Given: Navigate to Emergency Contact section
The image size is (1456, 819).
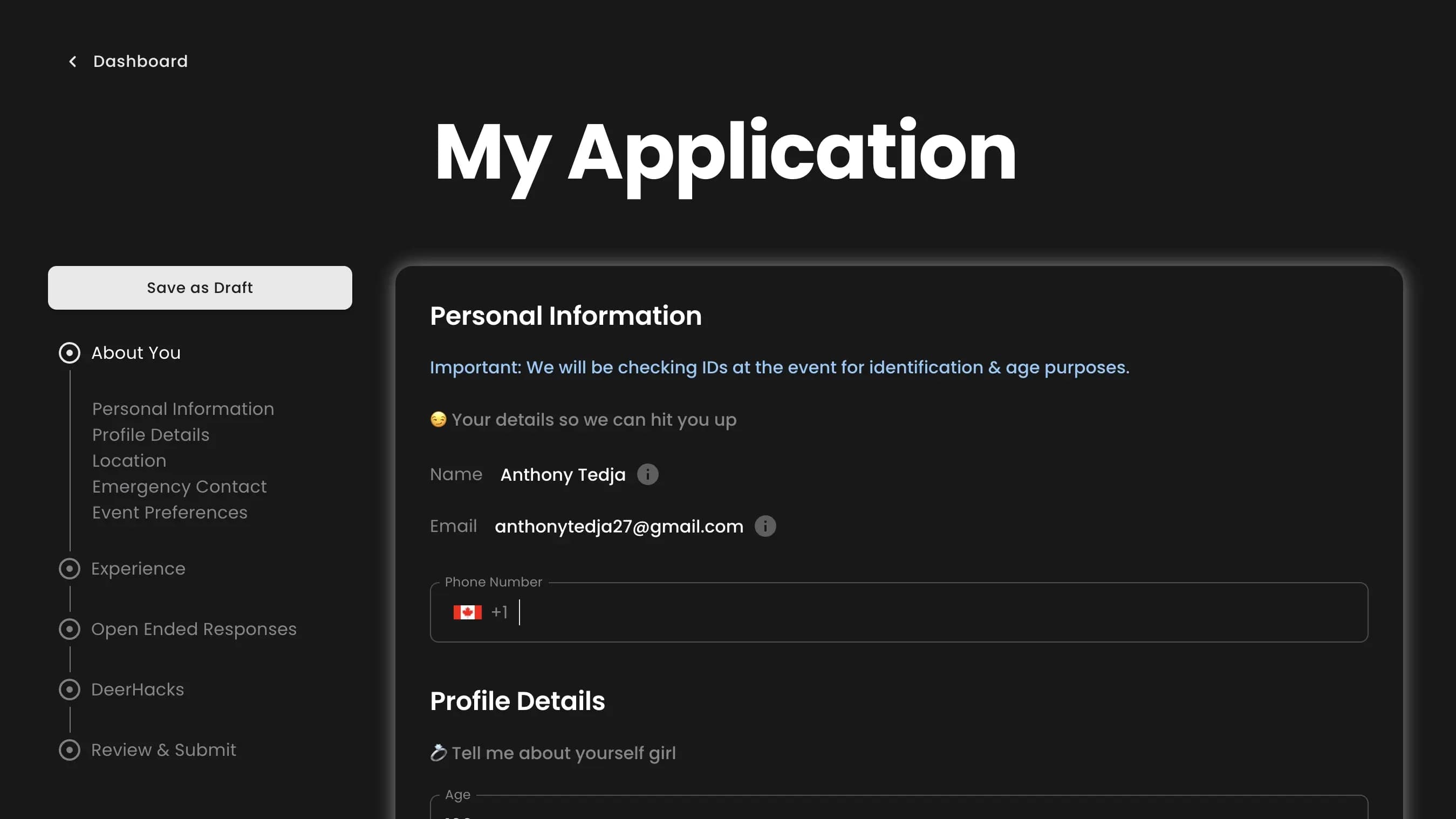Looking at the screenshot, I should (x=179, y=487).
